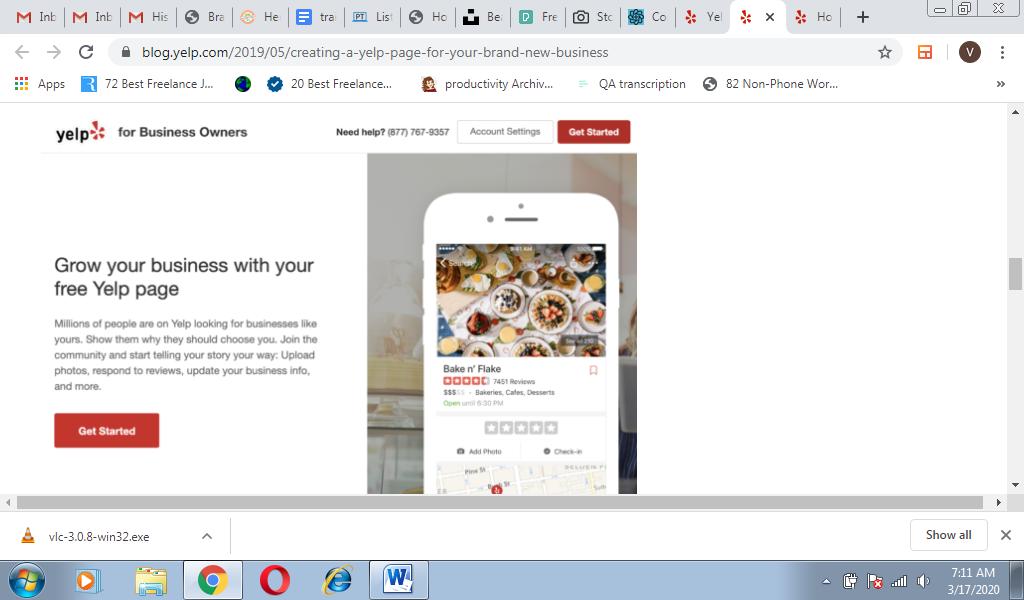This screenshot has width=1024, height=600.
Task: Switch to Microsoft Word in taskbar
Action: pos(398,580)
